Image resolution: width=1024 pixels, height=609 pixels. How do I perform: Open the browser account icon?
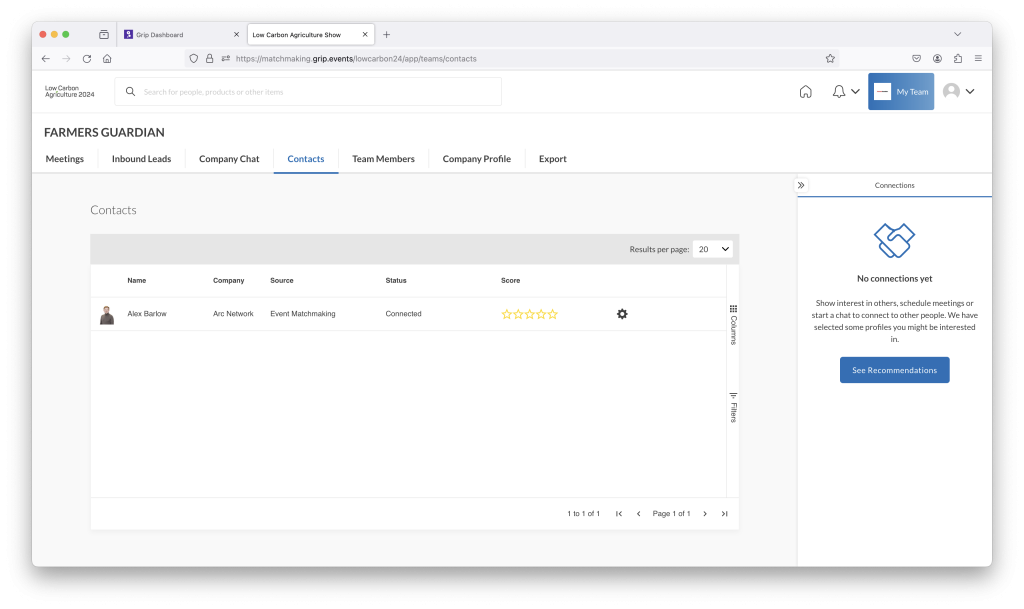tap(937, 59)
